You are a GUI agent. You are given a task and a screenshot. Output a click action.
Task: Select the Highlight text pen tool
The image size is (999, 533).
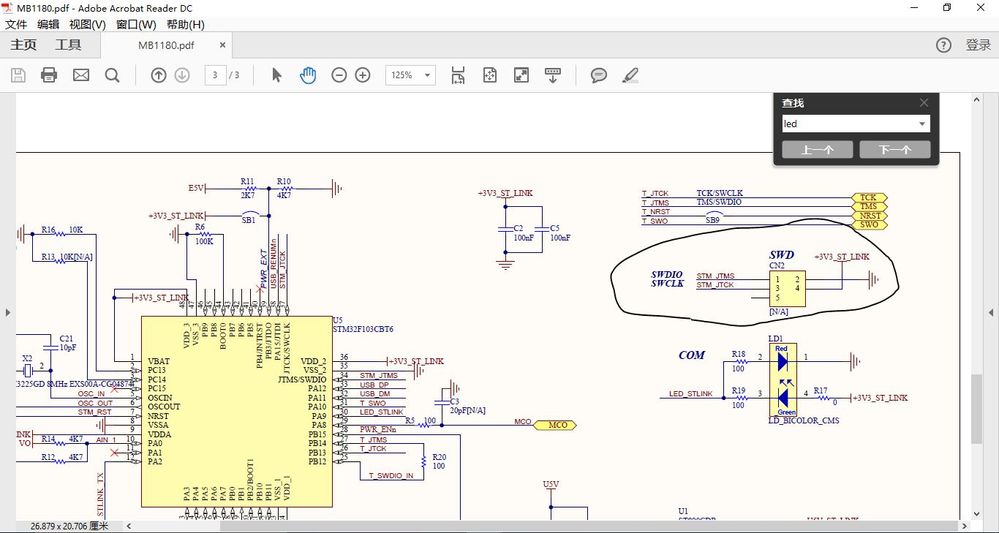(x=630, y=75)
